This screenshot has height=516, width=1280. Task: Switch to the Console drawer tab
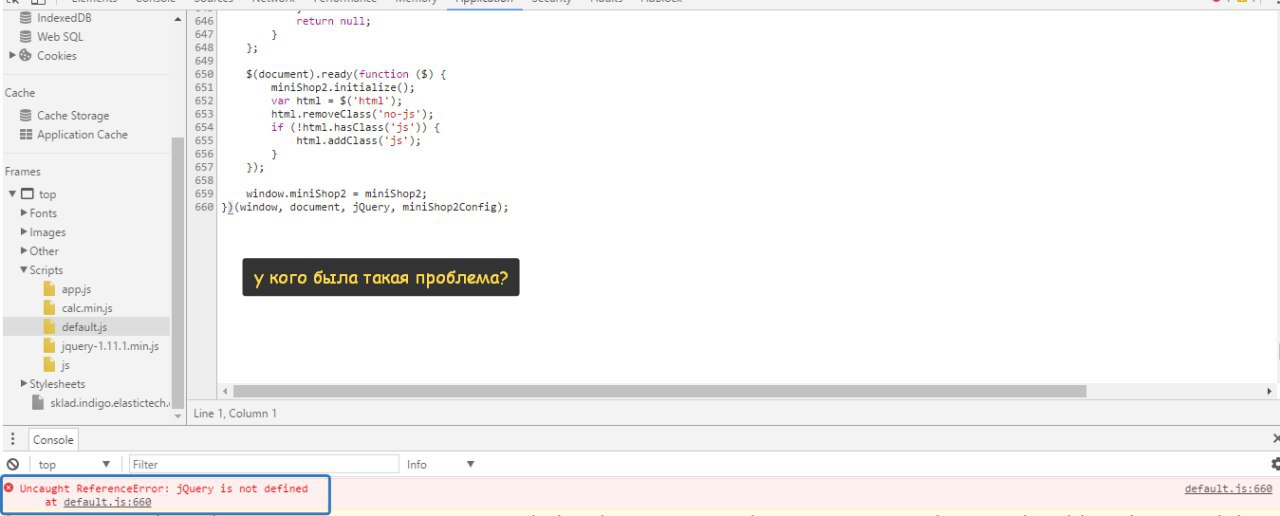pos(53,440)
